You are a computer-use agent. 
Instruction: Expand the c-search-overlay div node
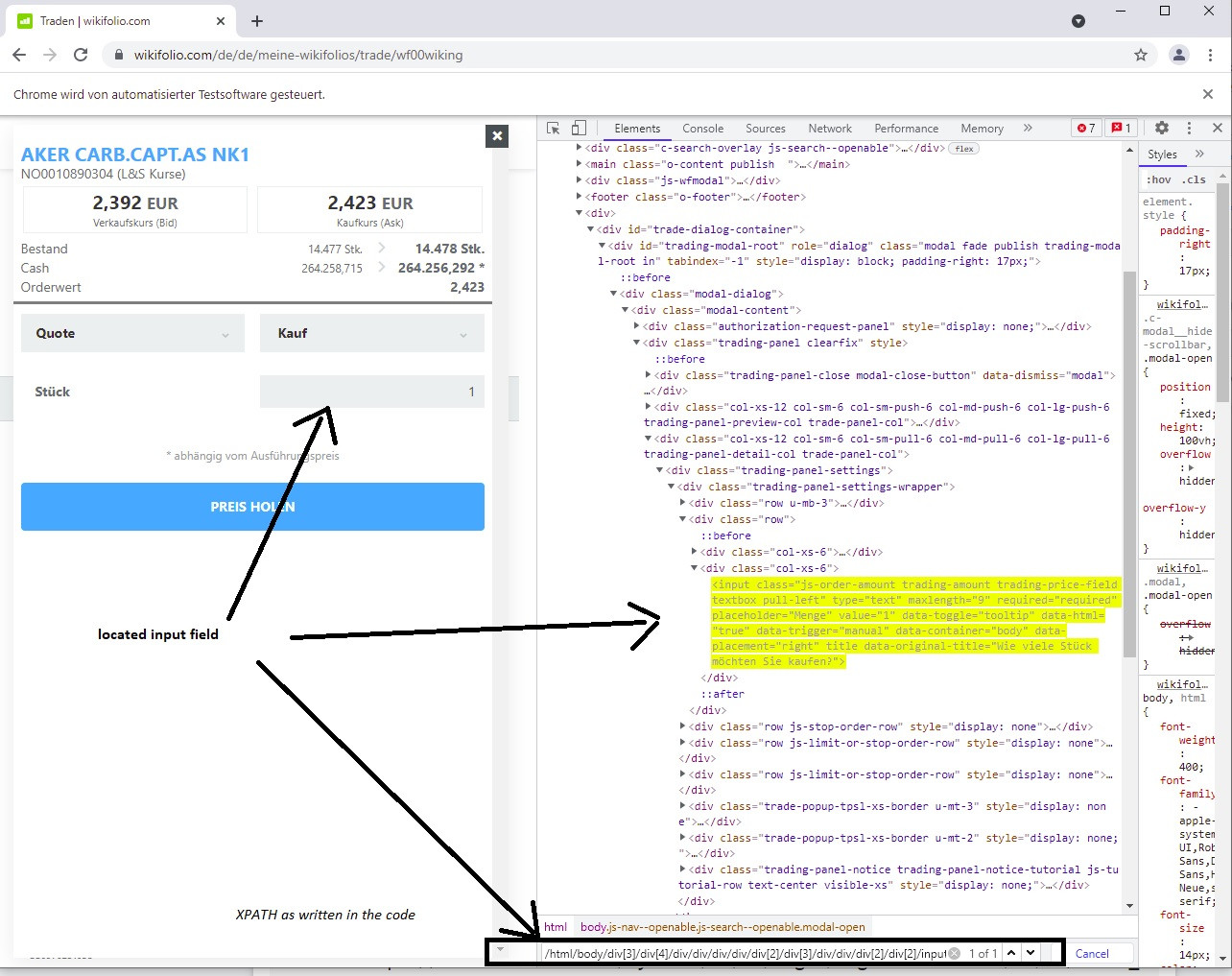(580, 148)
